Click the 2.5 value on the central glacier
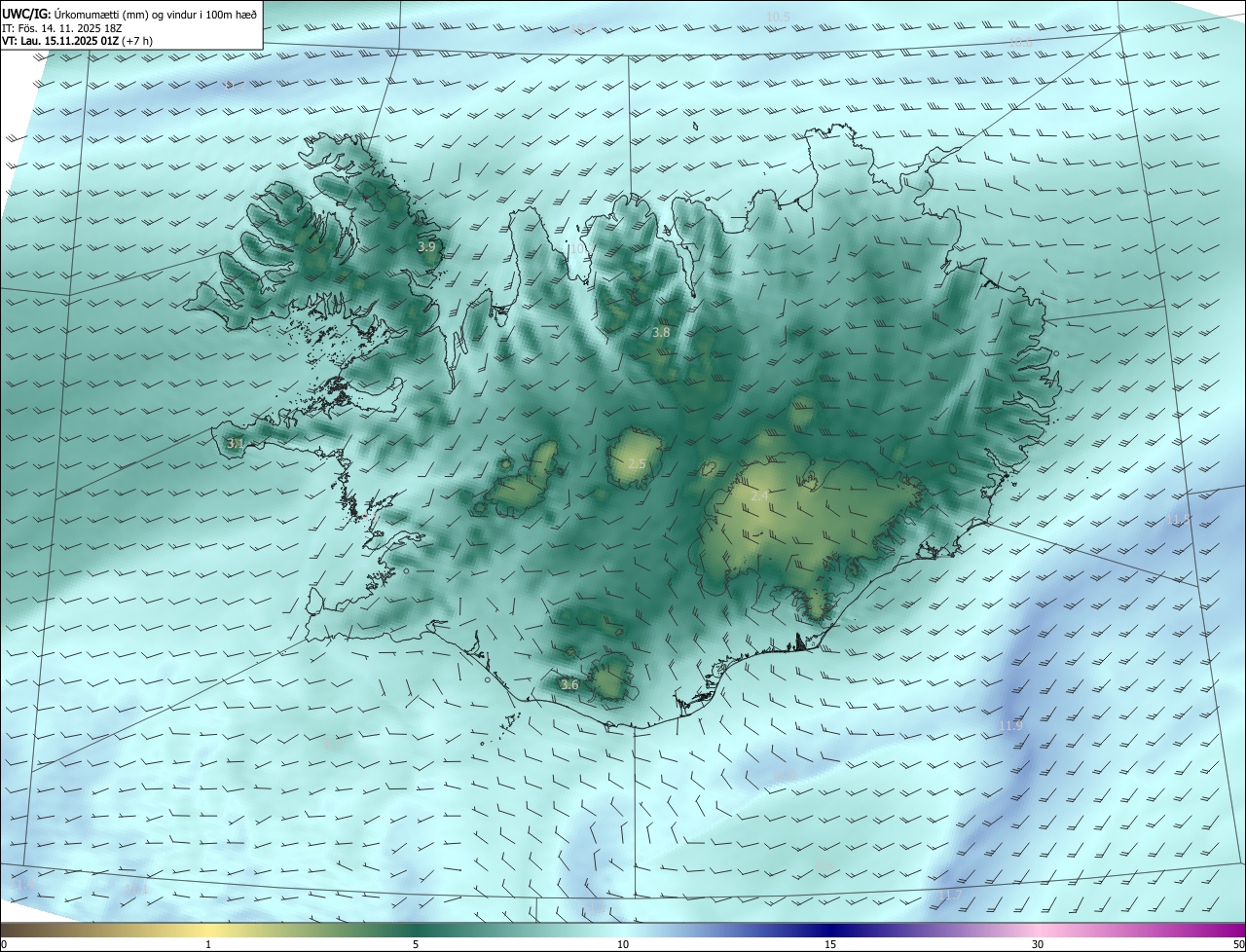The height and width of the screenshot is (952, 1246). click(637, 464)
